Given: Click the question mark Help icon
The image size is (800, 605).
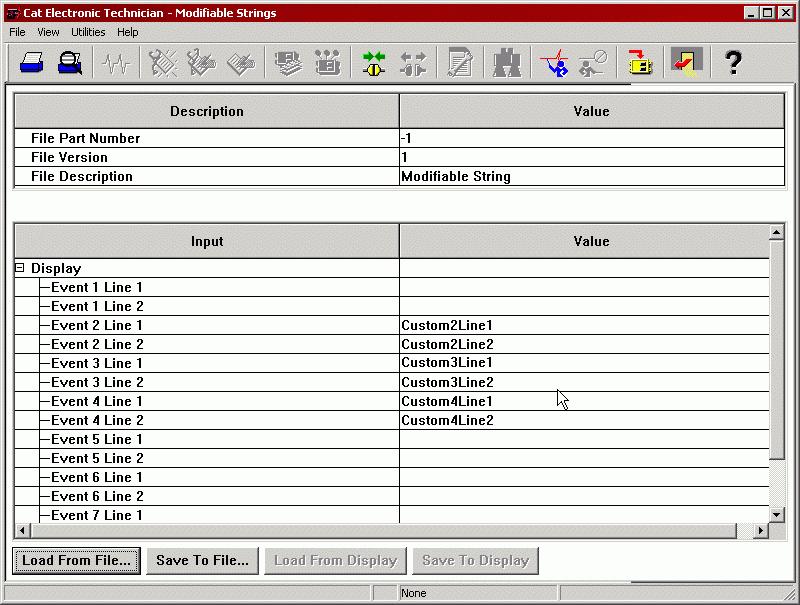Looking at the screenshot, I should click(x=733, y=63).
